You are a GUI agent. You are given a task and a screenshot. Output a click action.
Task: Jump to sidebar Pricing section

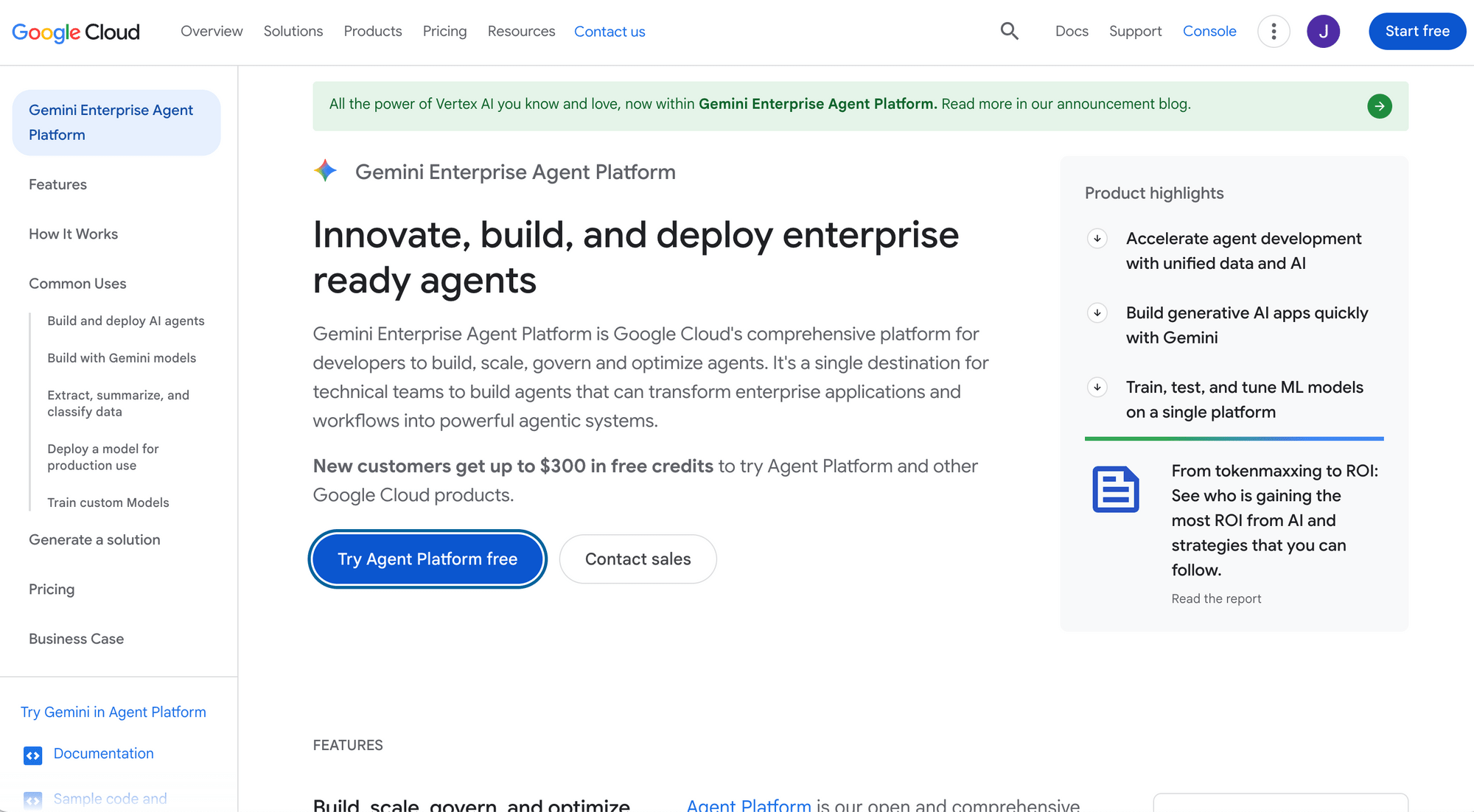(52, 589)
